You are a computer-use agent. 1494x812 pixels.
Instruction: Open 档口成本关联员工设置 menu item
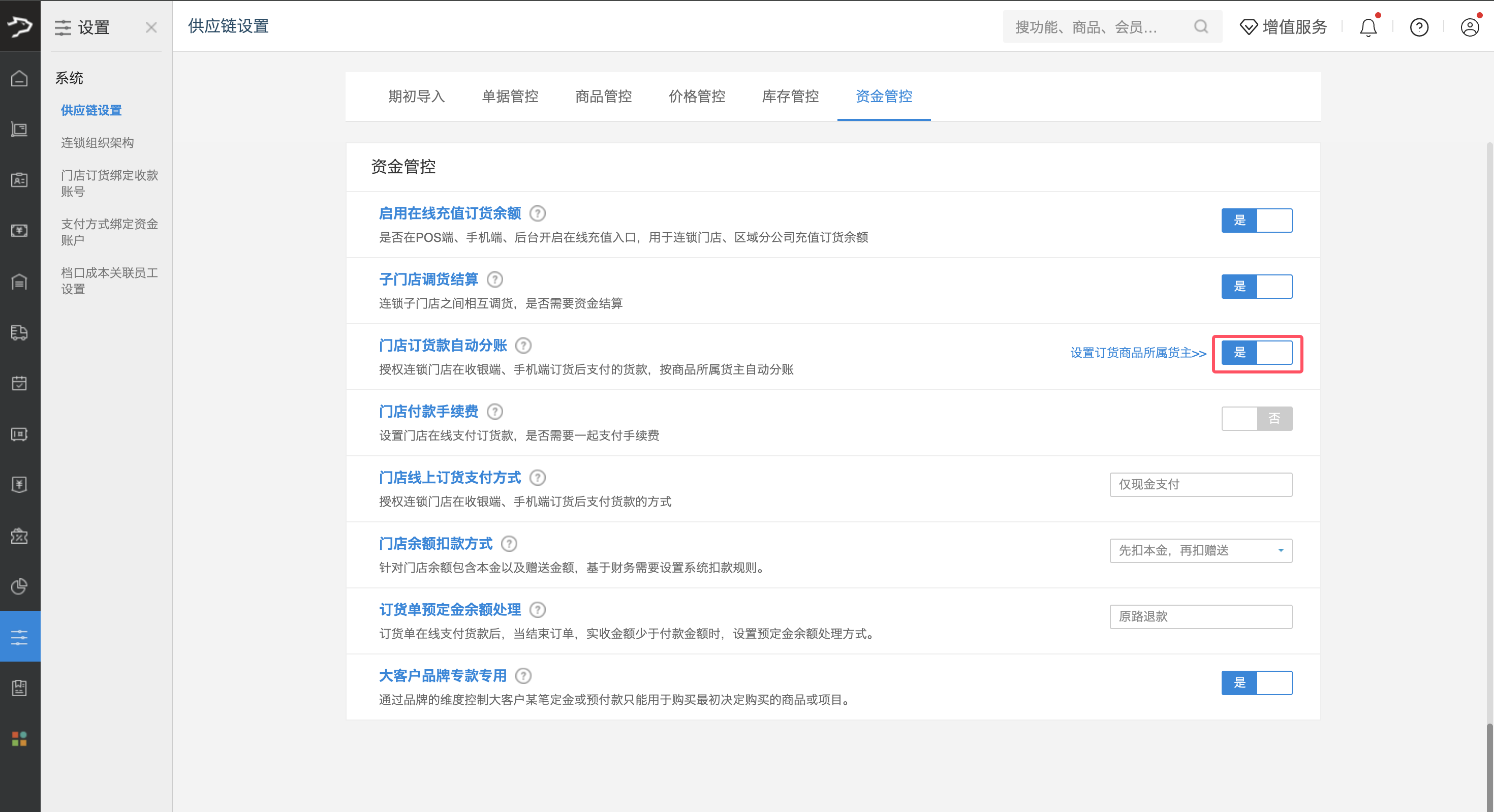109,280
